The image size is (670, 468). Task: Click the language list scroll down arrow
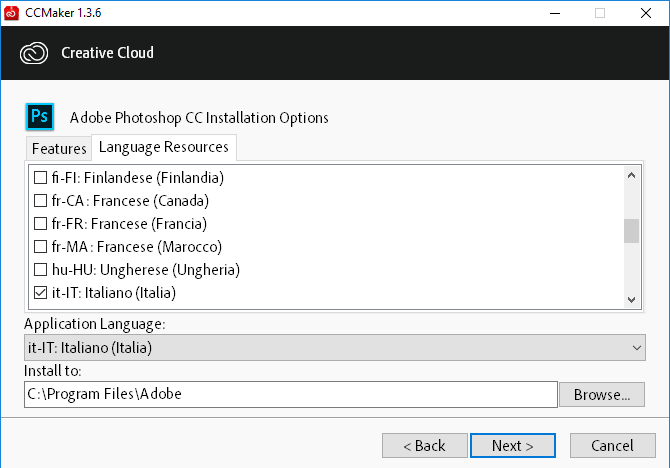pyautogui.click(x=632, y=300)
